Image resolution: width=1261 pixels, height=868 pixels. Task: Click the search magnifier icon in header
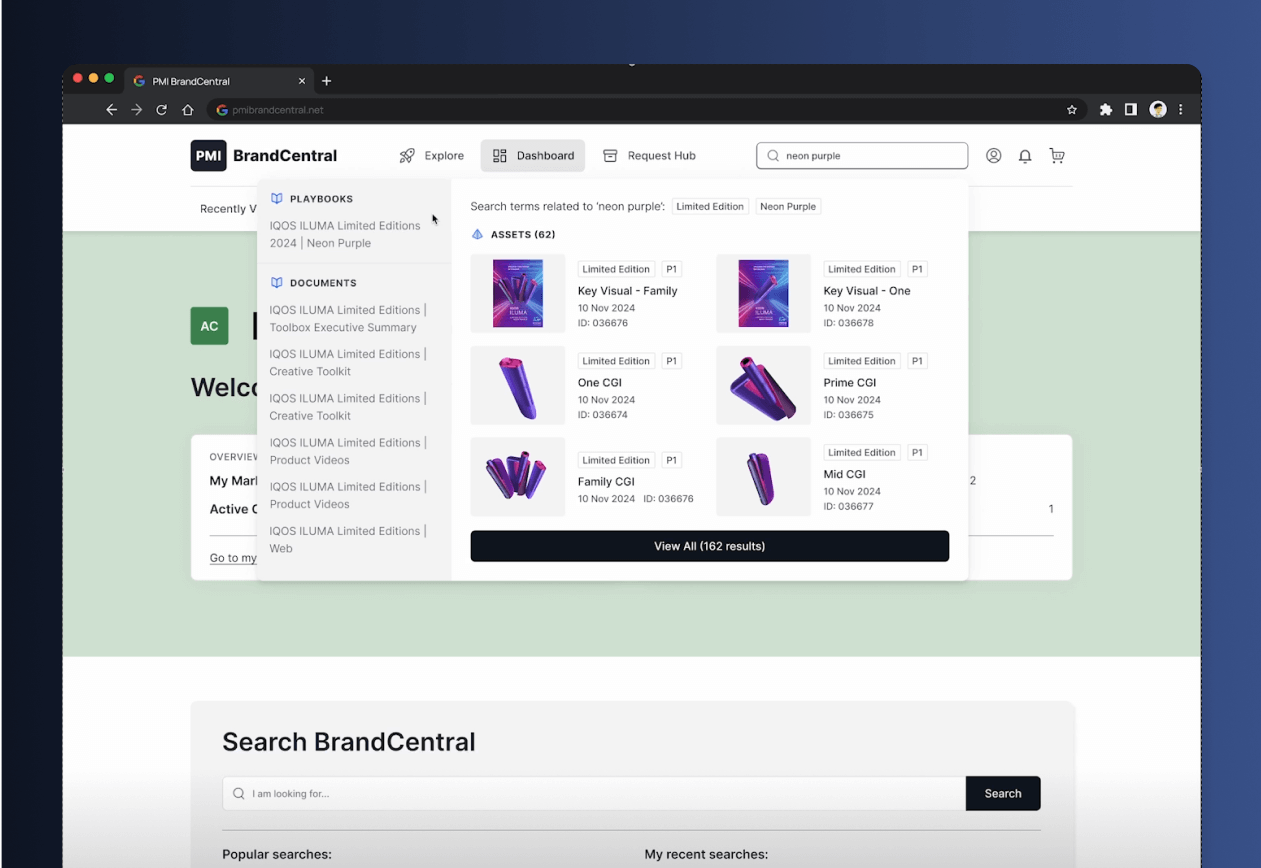(773, 156)
